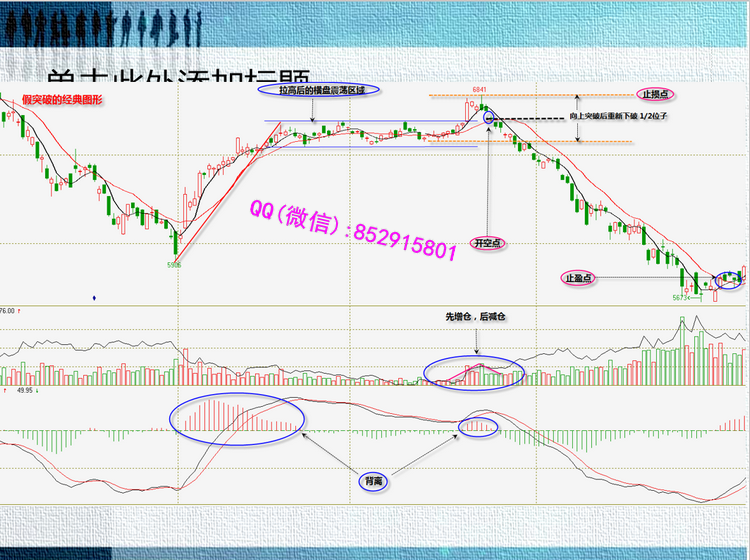Select the 止盈点 take-profit label
Image resolution: width=750 pixels, height=560 pixels.
tap(577, 276)
